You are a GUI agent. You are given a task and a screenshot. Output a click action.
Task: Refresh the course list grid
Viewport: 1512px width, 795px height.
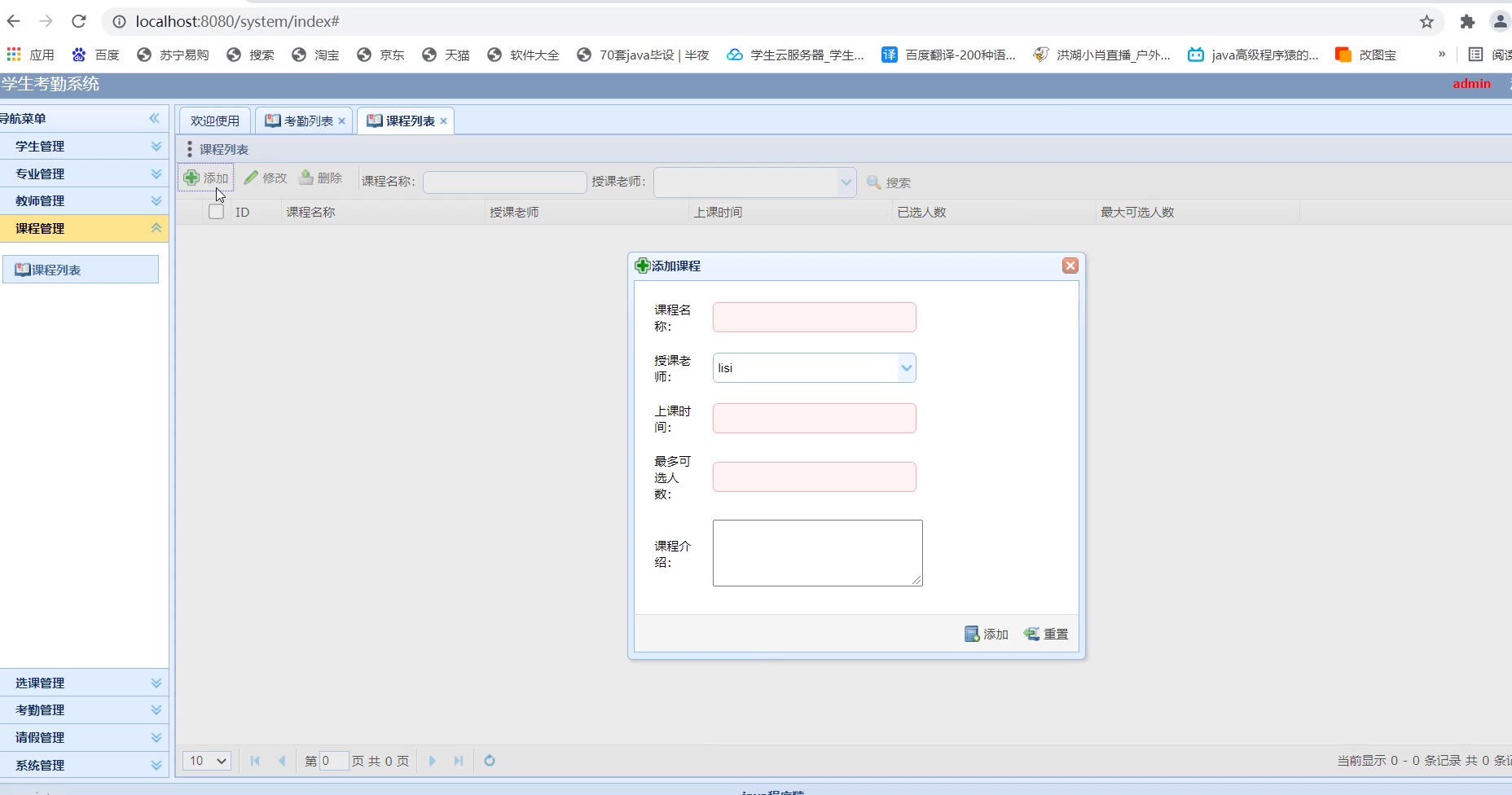point(490,761)
